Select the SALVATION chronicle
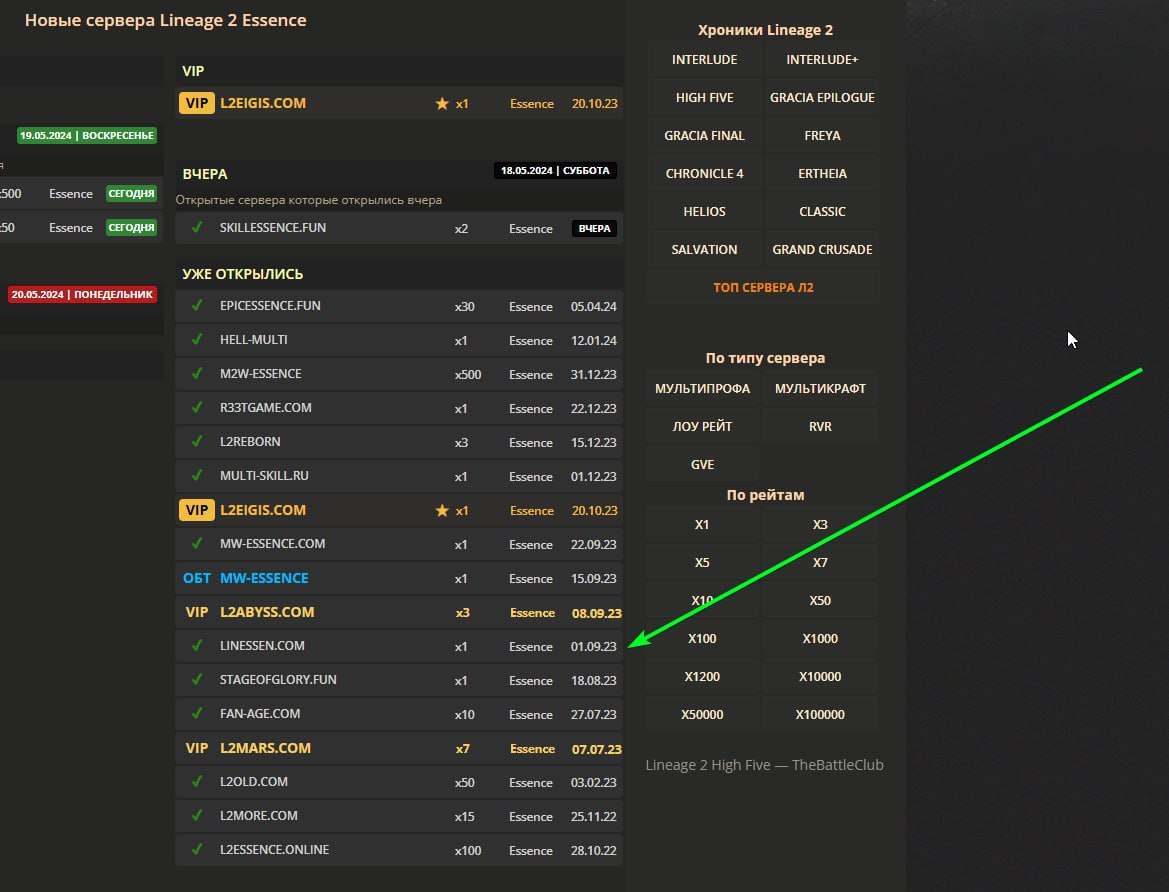Viewport: 1169px width, 892px height. click(705, 250)
